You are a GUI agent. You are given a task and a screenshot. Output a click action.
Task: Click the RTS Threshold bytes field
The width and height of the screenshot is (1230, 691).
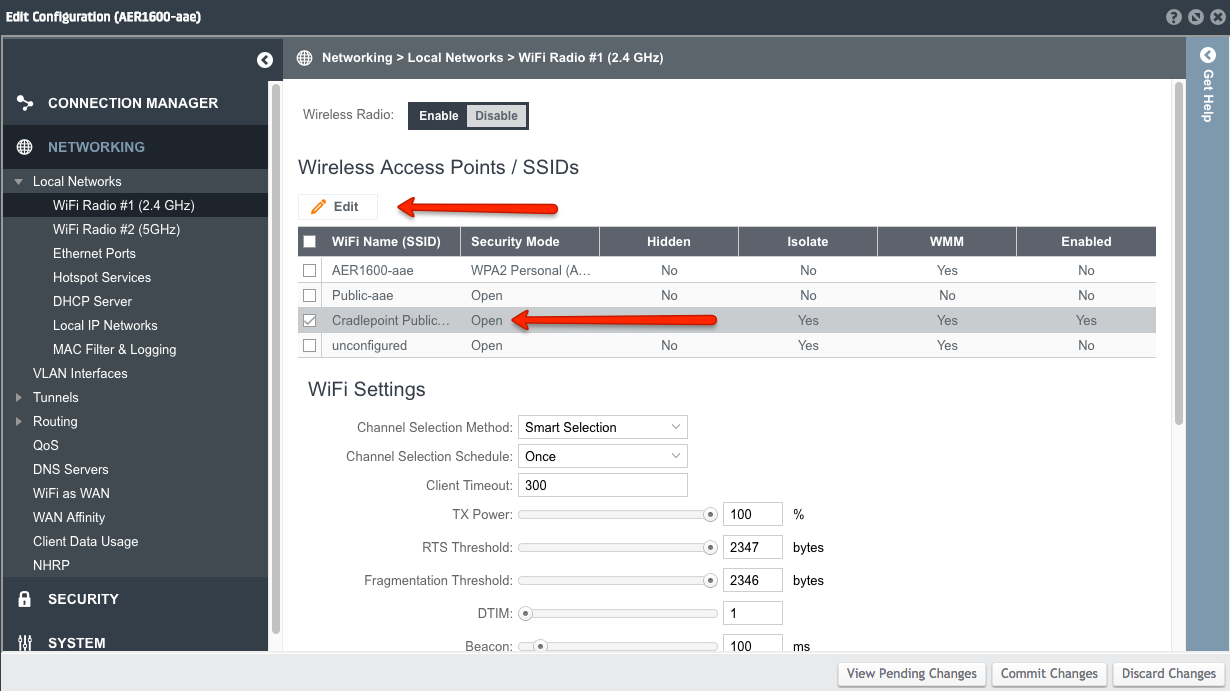click(752, 547)
